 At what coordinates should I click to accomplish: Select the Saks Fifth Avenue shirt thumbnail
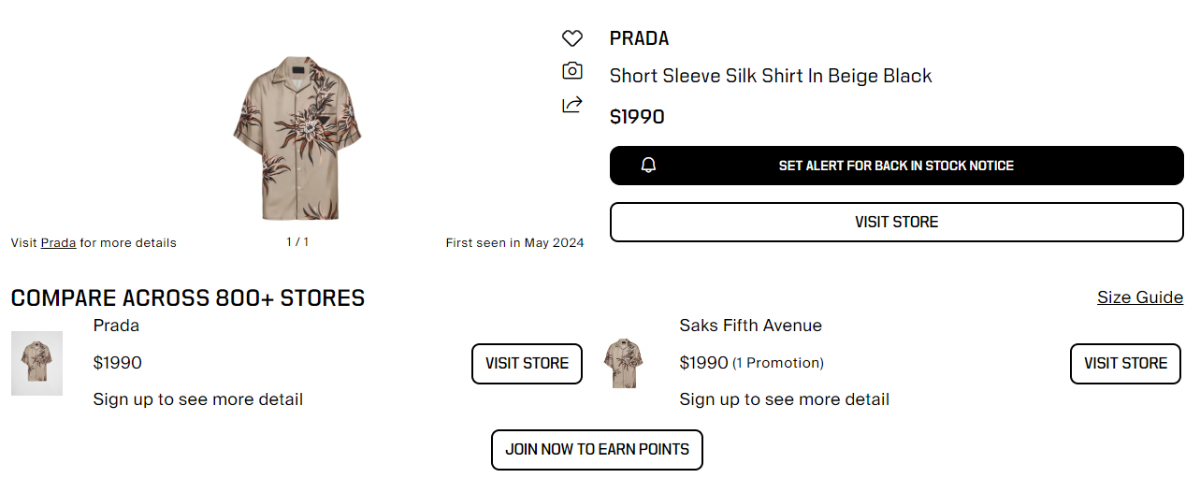(x=624, y=363)
